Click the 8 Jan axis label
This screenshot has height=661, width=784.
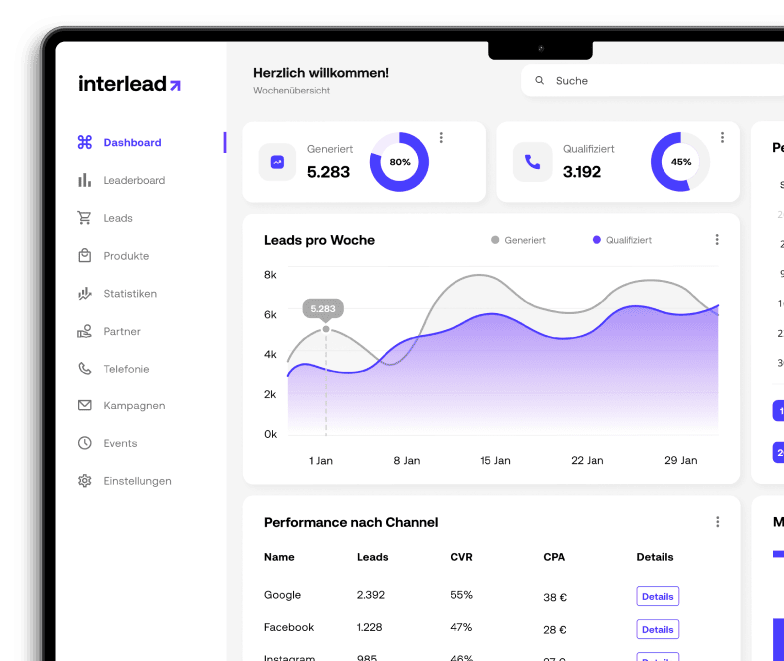[x=406, y=460]
